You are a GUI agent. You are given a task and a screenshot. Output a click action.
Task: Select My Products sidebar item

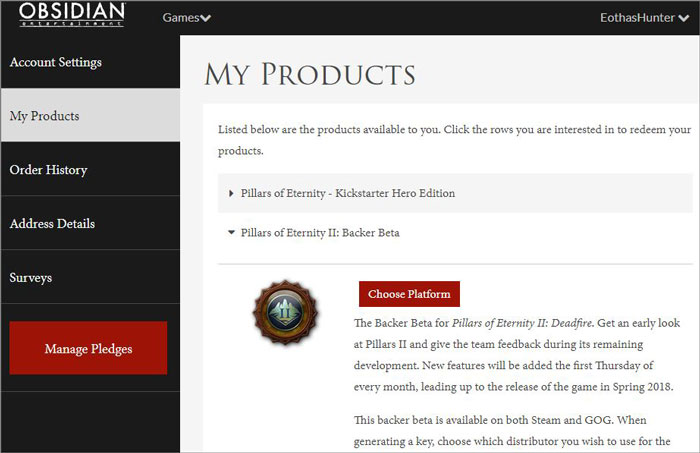[90, 115]
